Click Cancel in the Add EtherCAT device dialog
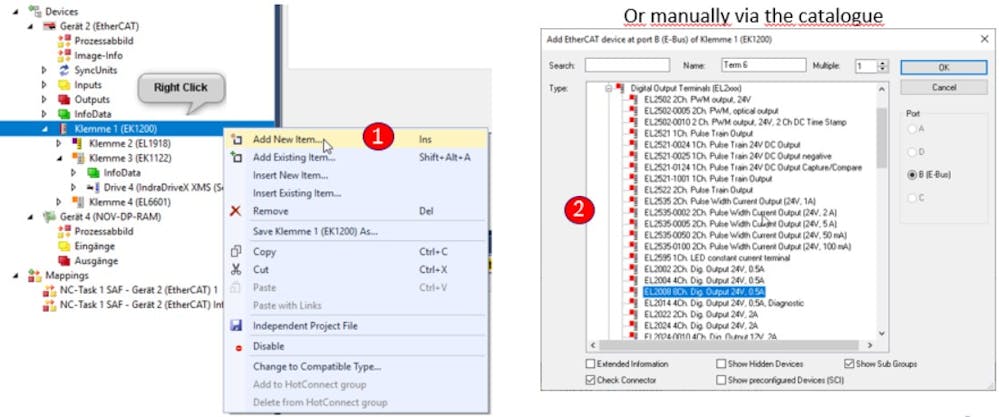Viewport: 999px width, 417px height. 944,87
